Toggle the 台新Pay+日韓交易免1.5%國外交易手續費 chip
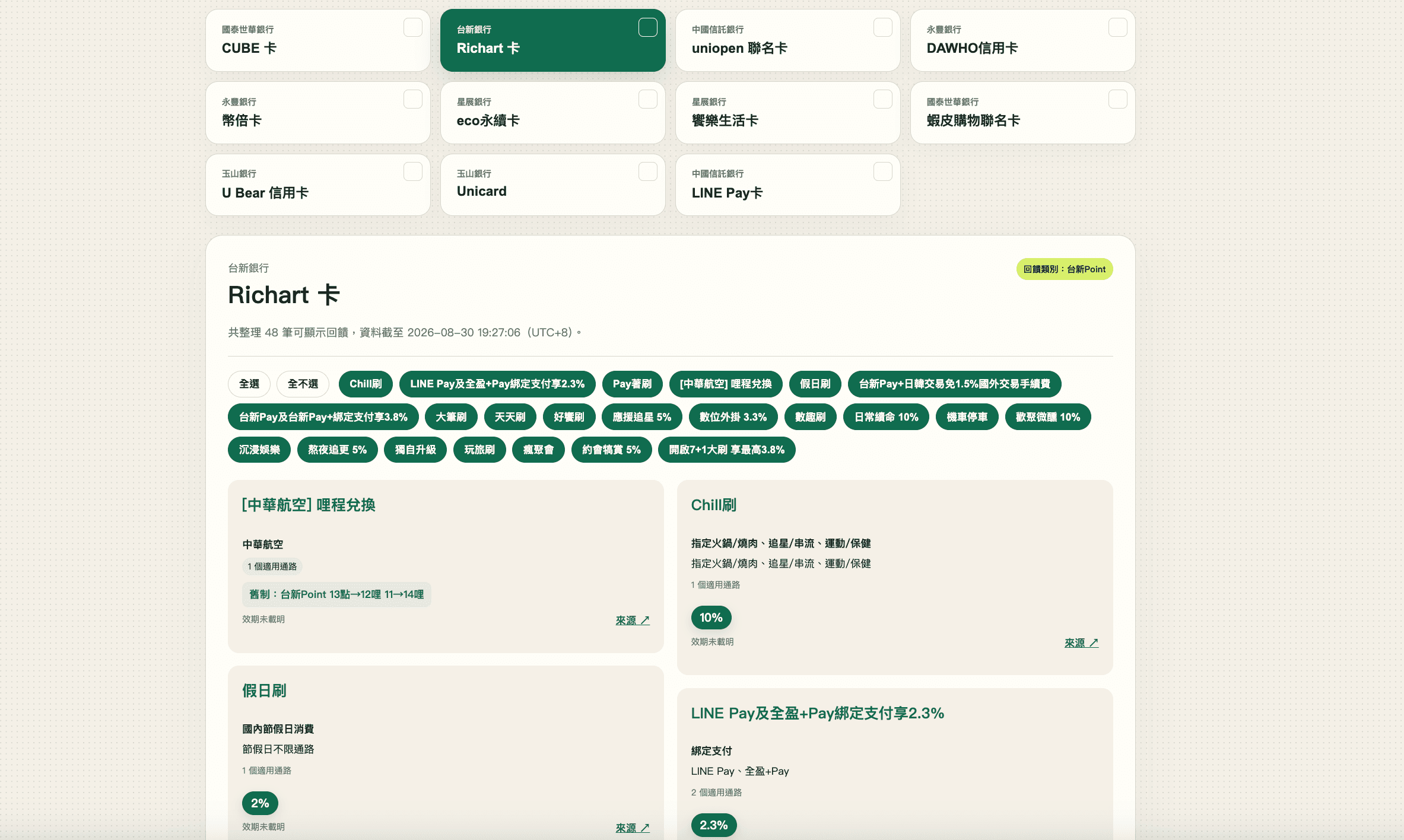The width and height of the screenshot is (1404, 840). [x=955, y=384]
